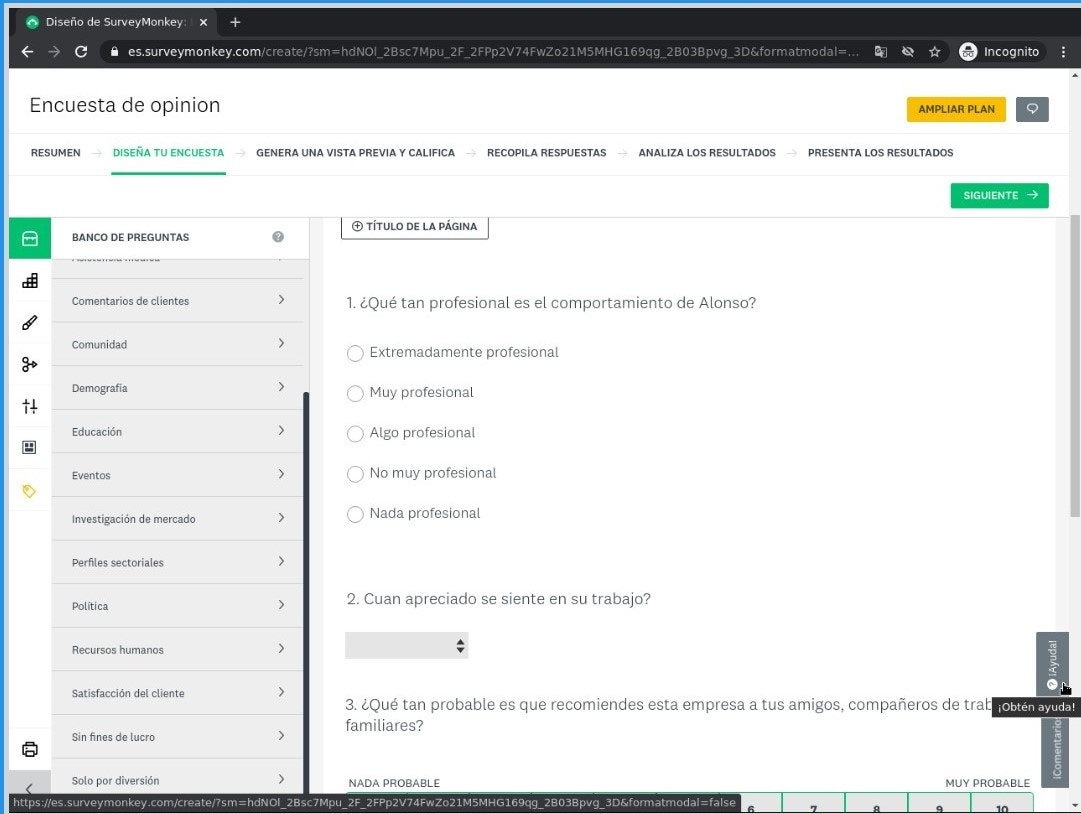Select DISEÑA TU ENCUESTA step
This screenshot has width=1081, height=814.
point(168,153)
